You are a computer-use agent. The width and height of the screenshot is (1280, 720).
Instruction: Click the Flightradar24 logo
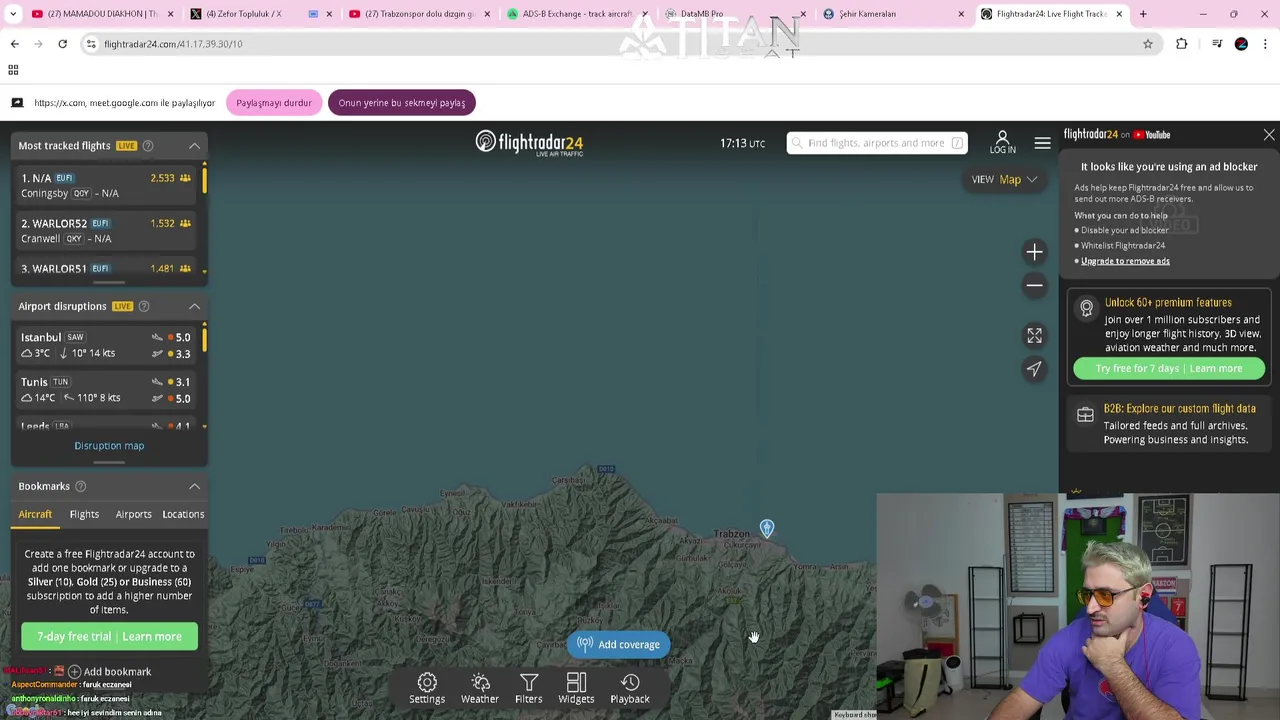coord(529,143)
